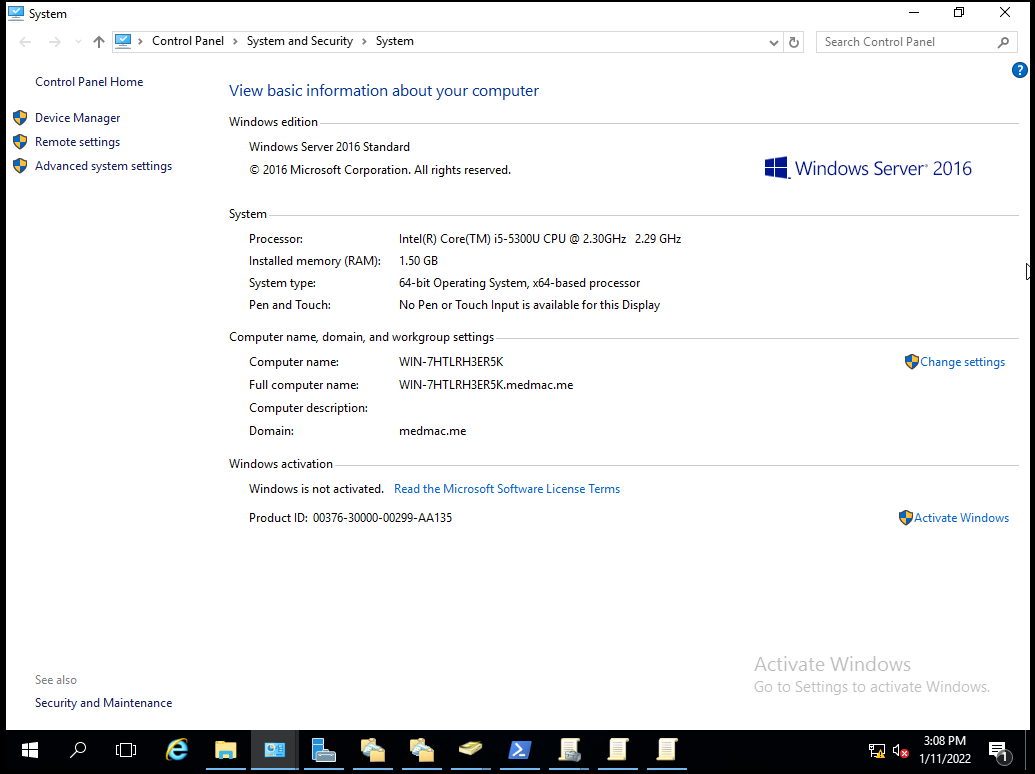
Task: Open the Action Center notification icon
Action: click(x=999, y=751)
